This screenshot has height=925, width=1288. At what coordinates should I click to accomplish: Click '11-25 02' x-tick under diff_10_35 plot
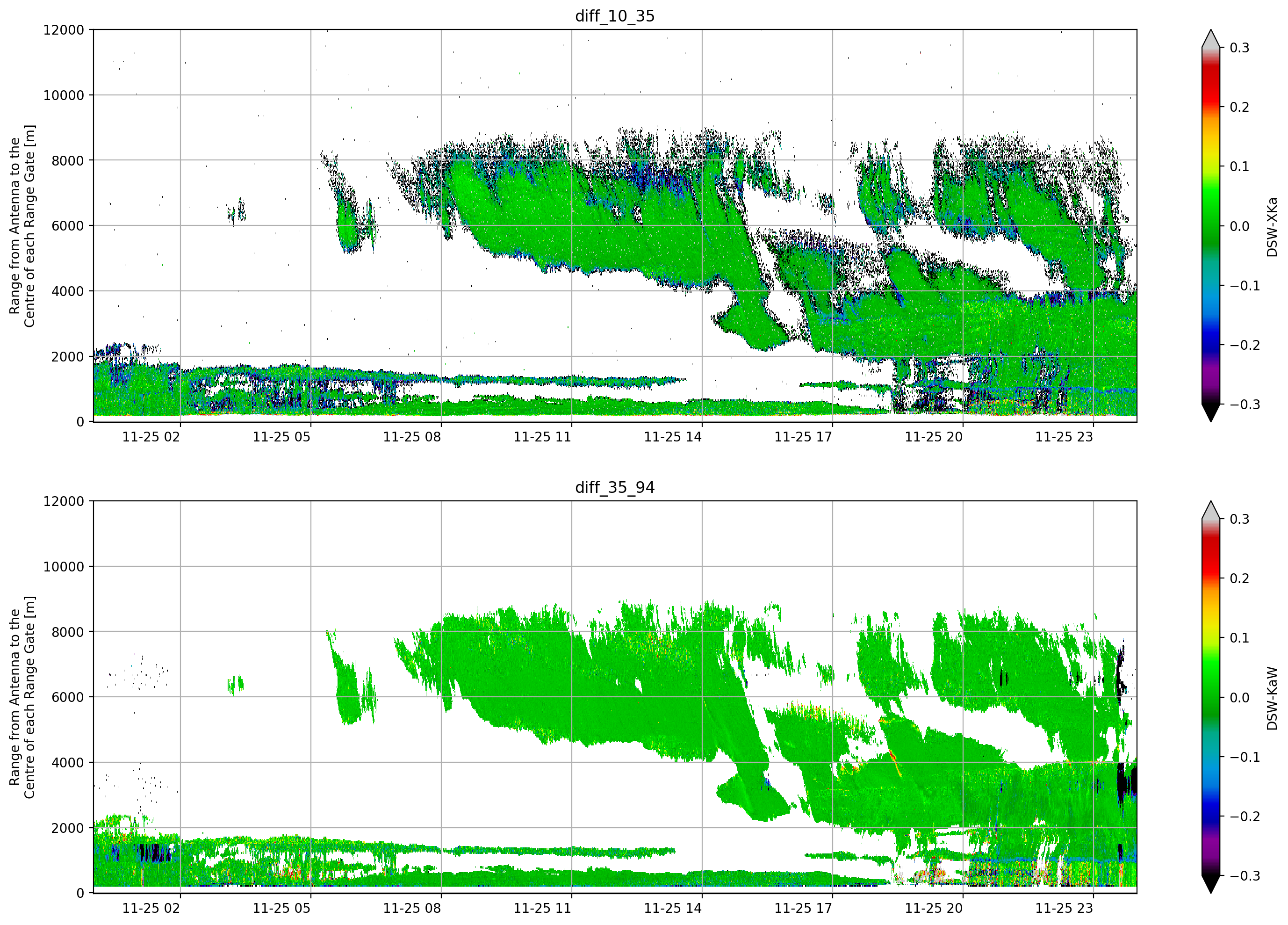coord(151,437)
